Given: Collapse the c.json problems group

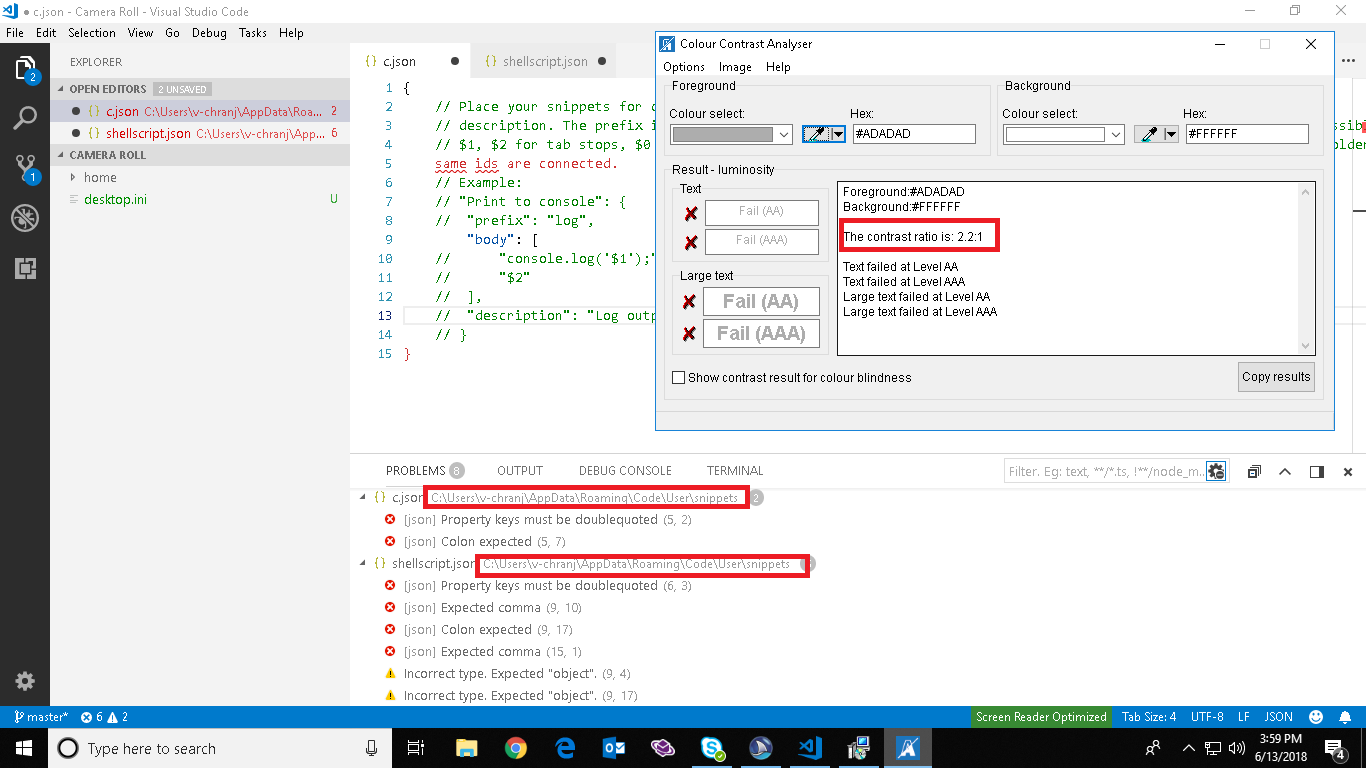Looking at the screenshot, I should click(362, 496).
